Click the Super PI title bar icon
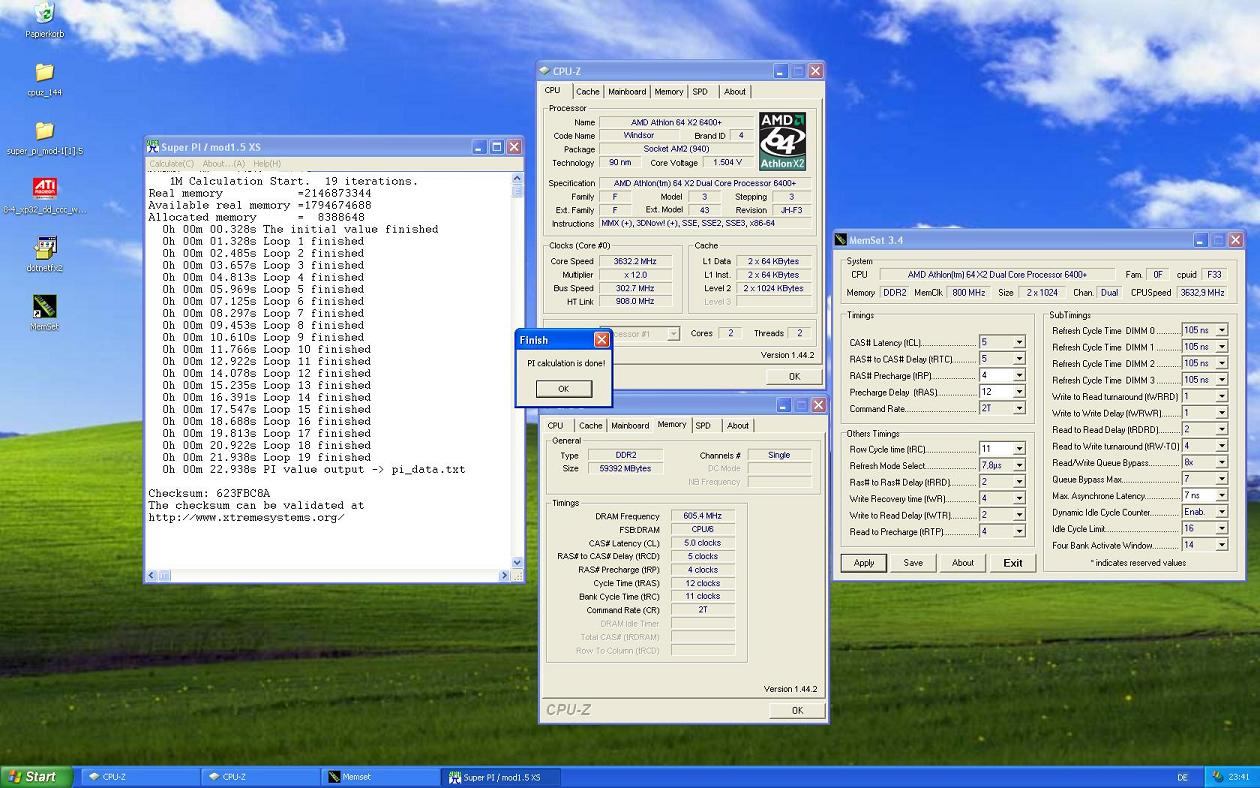The image size is (1260, 788). 153,147
